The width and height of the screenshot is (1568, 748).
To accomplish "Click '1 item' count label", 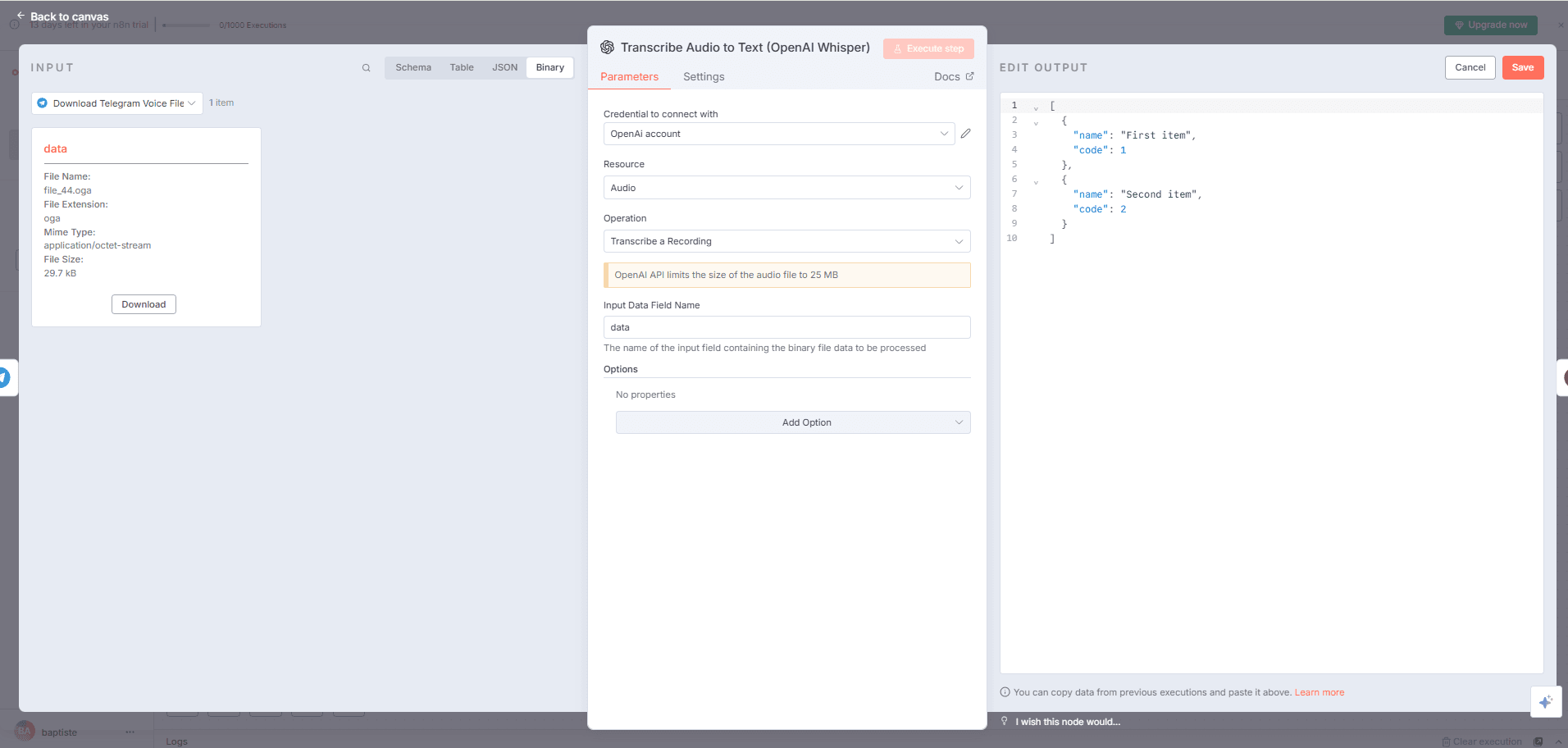I will (x=221, y=103).
